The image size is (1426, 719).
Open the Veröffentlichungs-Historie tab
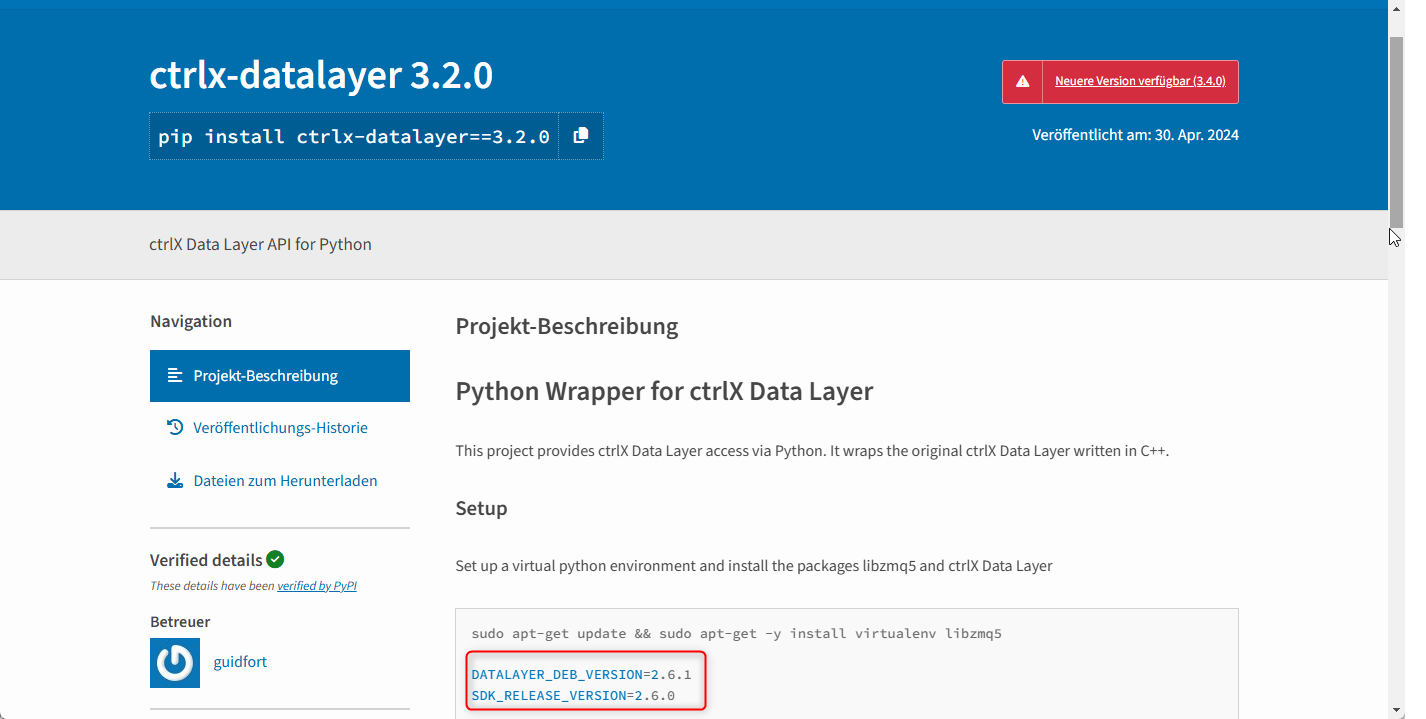pos(280,428)
